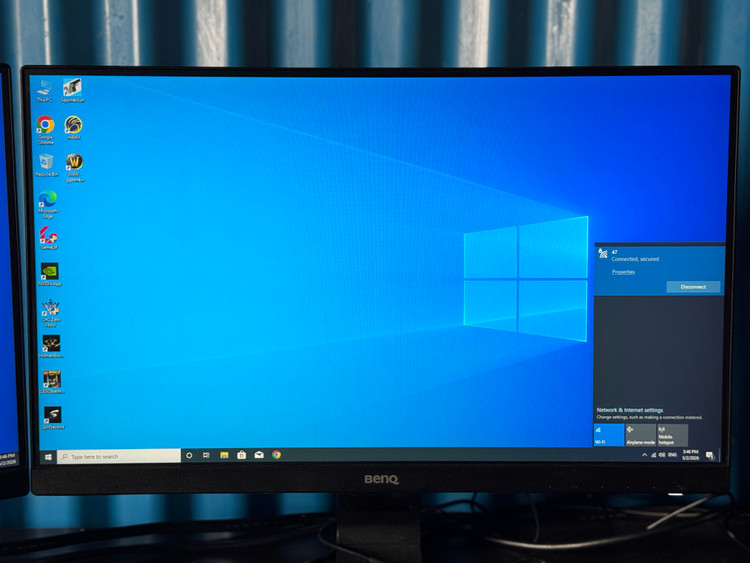Screen dimensions: 750x563
Task: Click the connected Wi-Fi network 47 entry
Action: [x=659, y=270]
